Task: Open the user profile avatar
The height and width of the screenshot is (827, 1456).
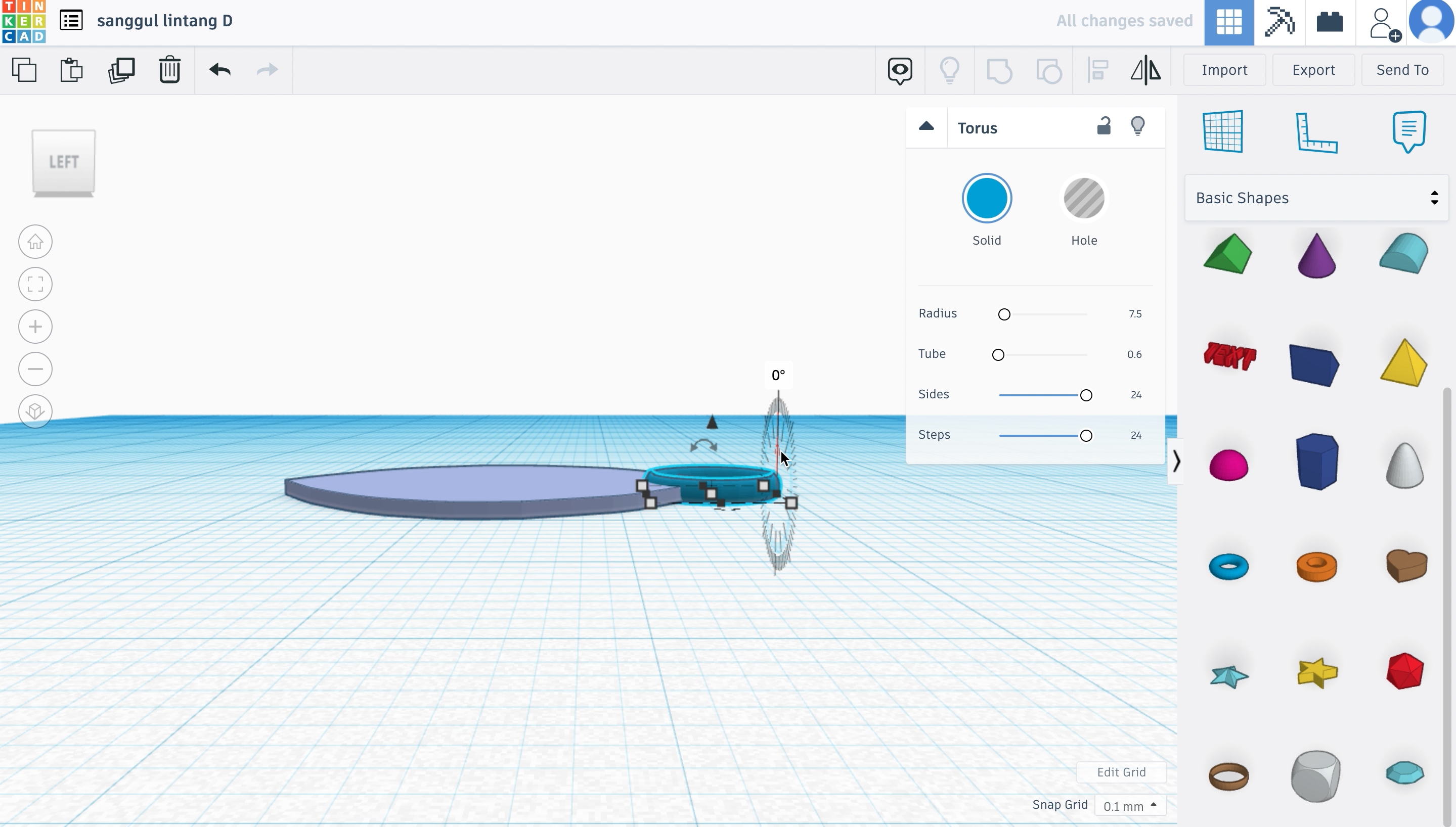Action: point(1432,21)
